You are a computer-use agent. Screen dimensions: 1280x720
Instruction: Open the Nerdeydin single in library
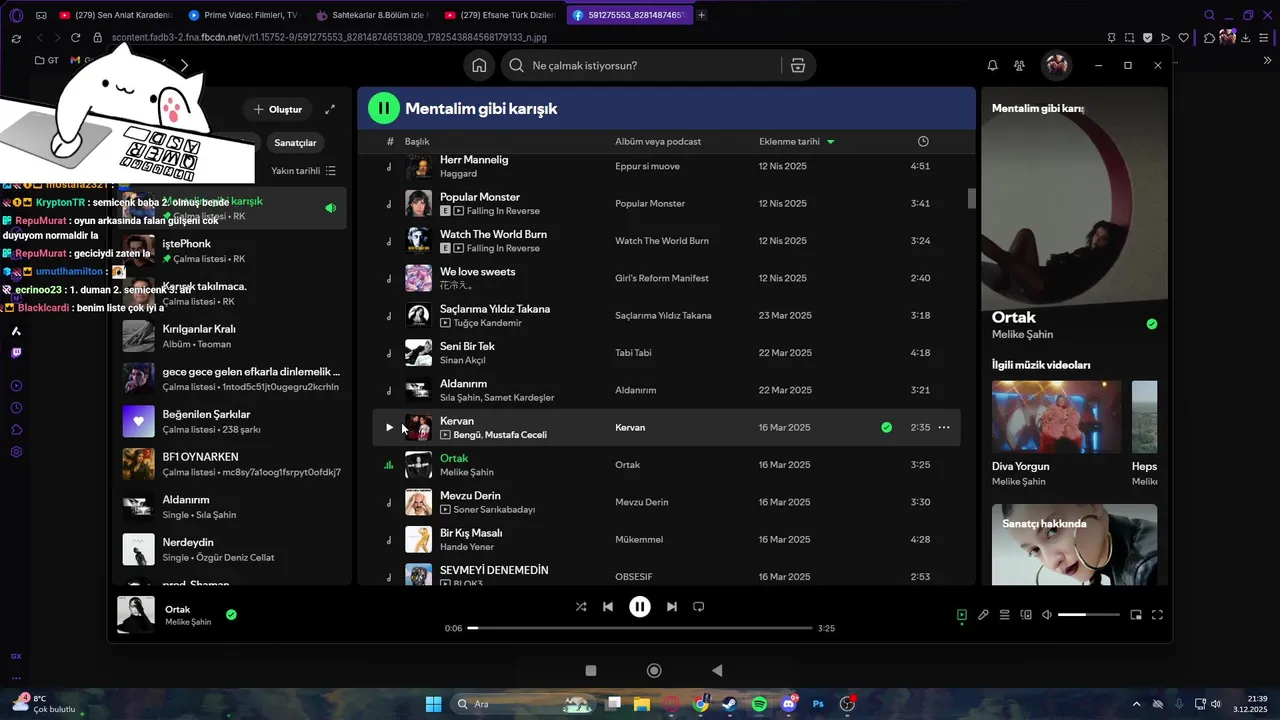pos(233,549)
